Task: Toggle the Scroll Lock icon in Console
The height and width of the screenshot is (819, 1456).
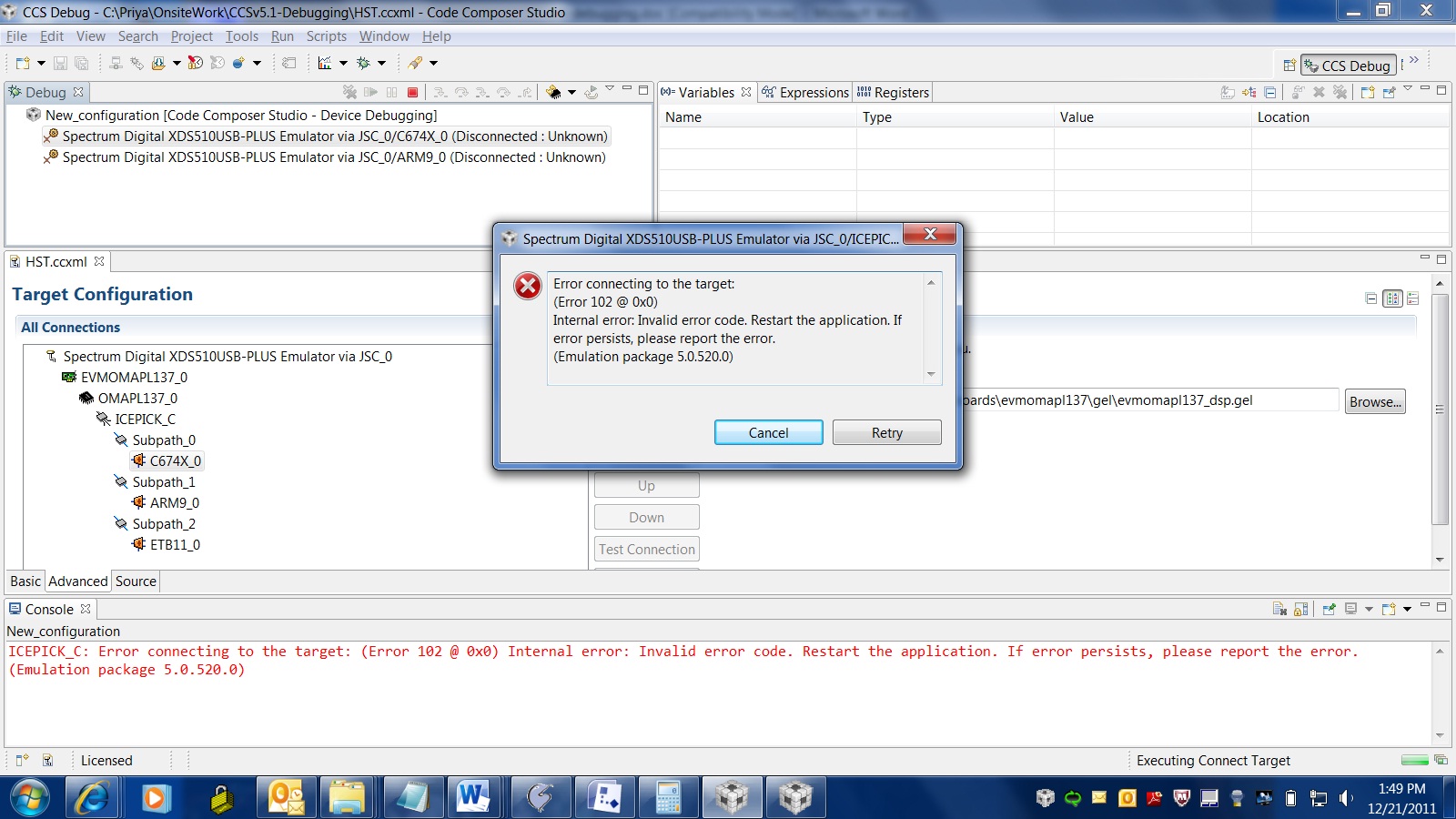Action: pyautogui.click(x=1300, y=609)
